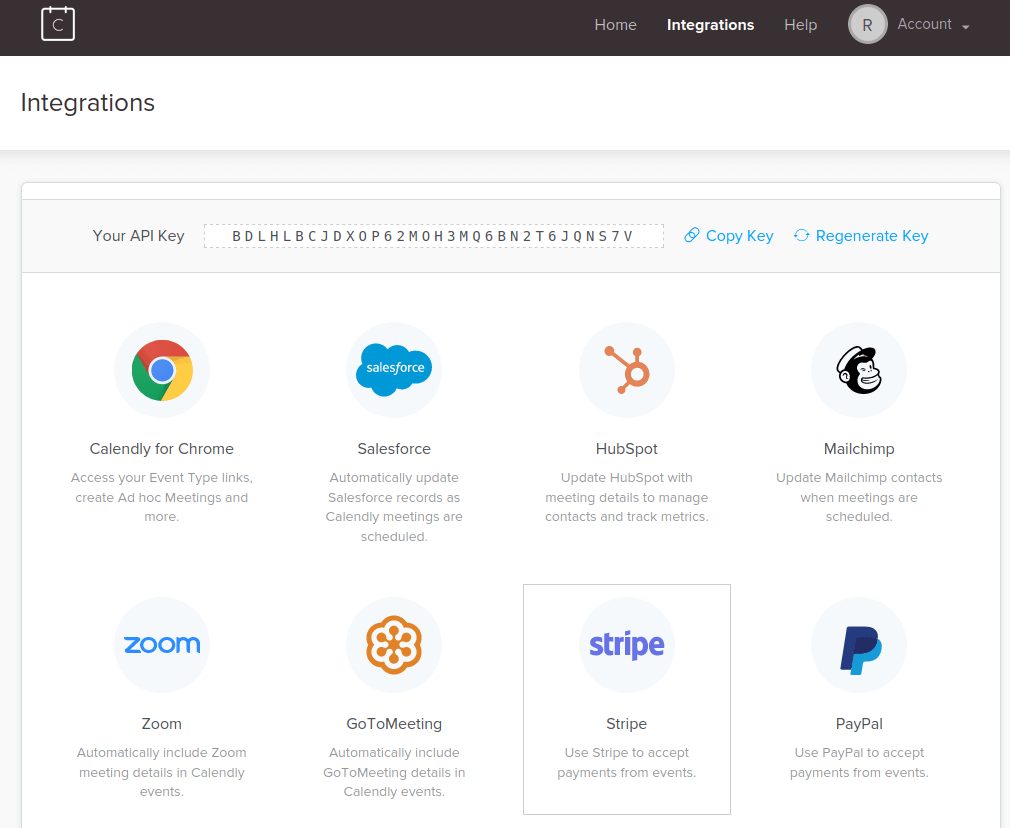Image resolution: width=1010 pixels, height=828 pixels.
Task: Click the Mailchimp monkey logo
Action: coord(859,370)
